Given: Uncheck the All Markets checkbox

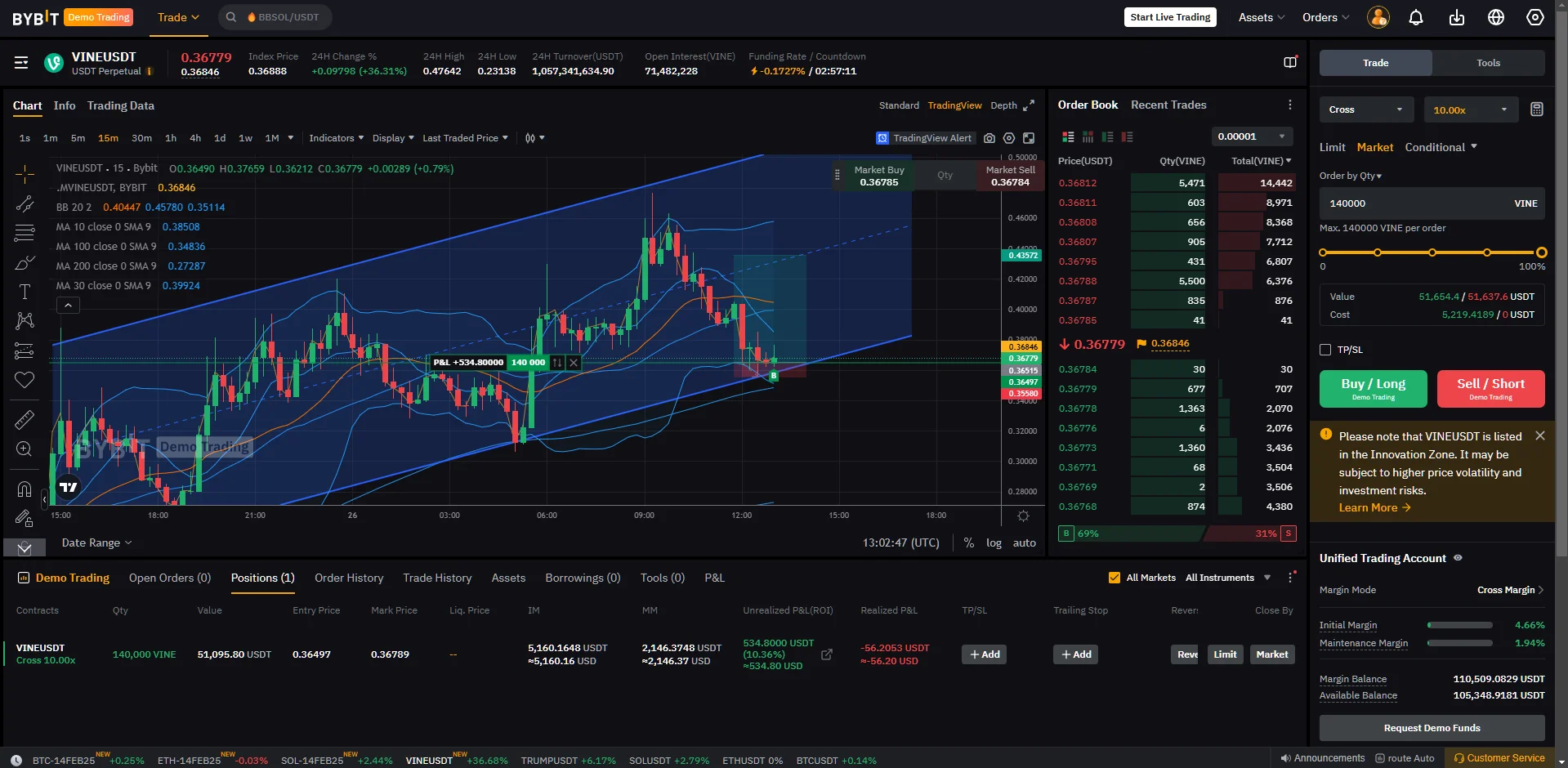Looking at the screenshot, I should pyautogui.click(x=1114, y=578).
